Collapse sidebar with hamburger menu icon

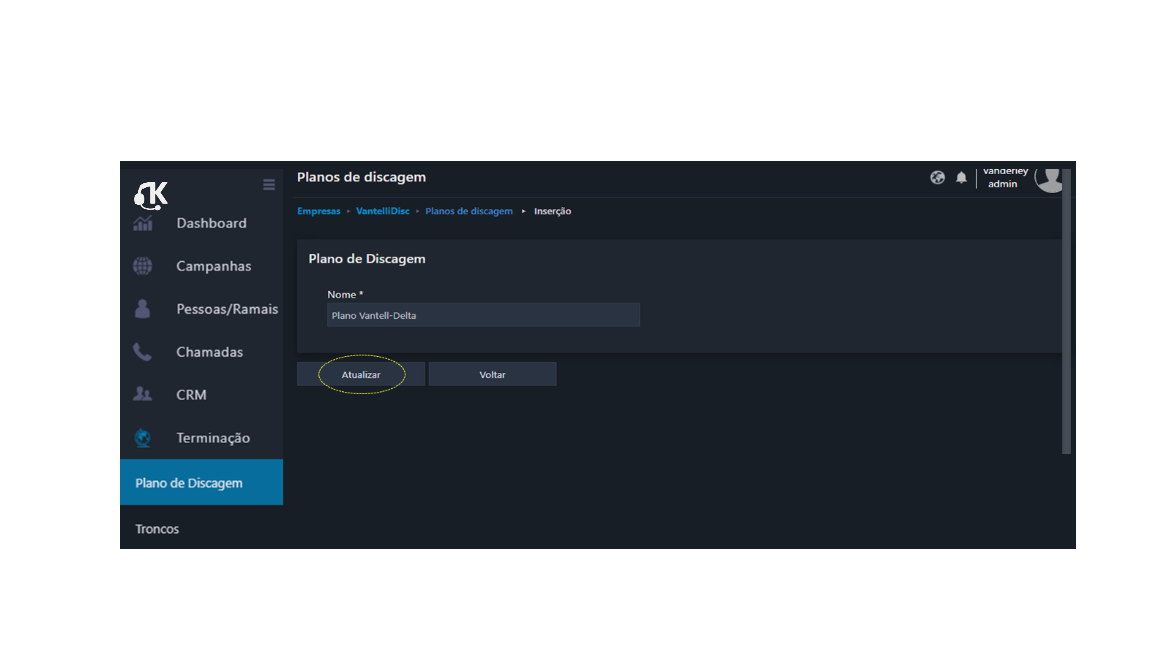[269, 185]
